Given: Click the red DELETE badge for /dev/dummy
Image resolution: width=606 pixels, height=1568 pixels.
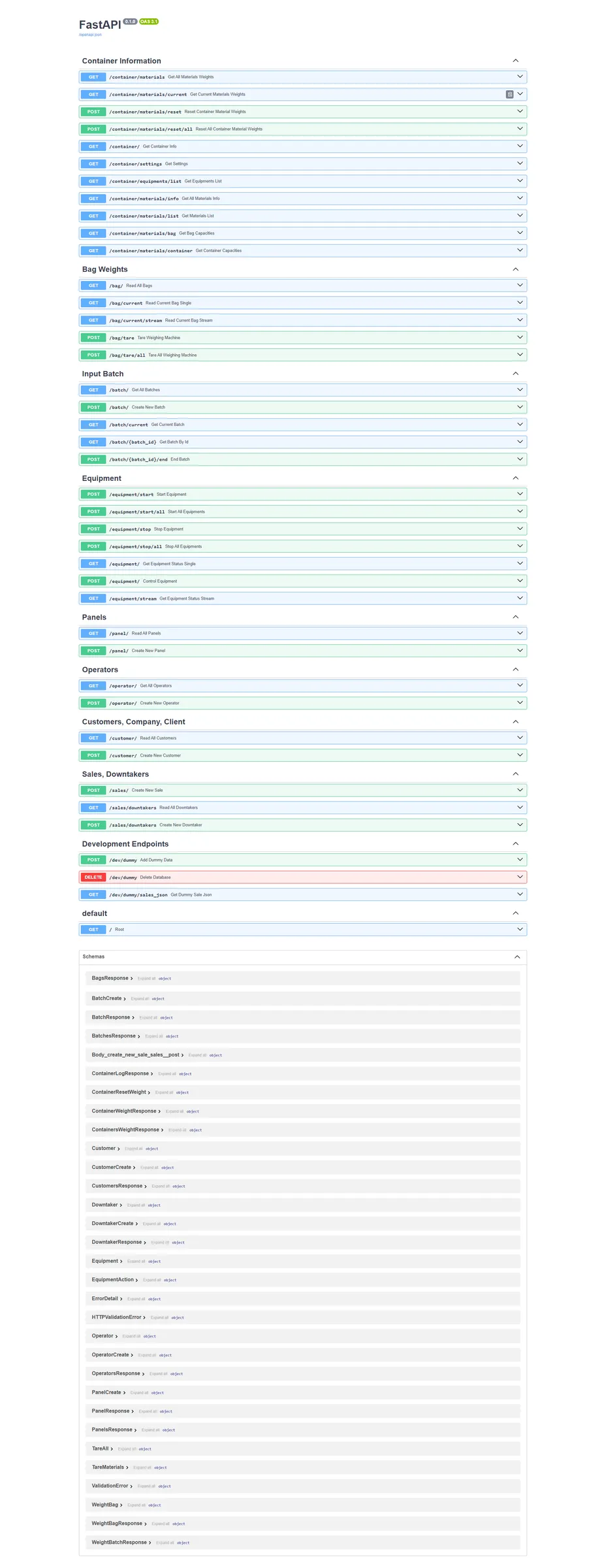Looking at the screenshot, I should (x=93, y=877).
